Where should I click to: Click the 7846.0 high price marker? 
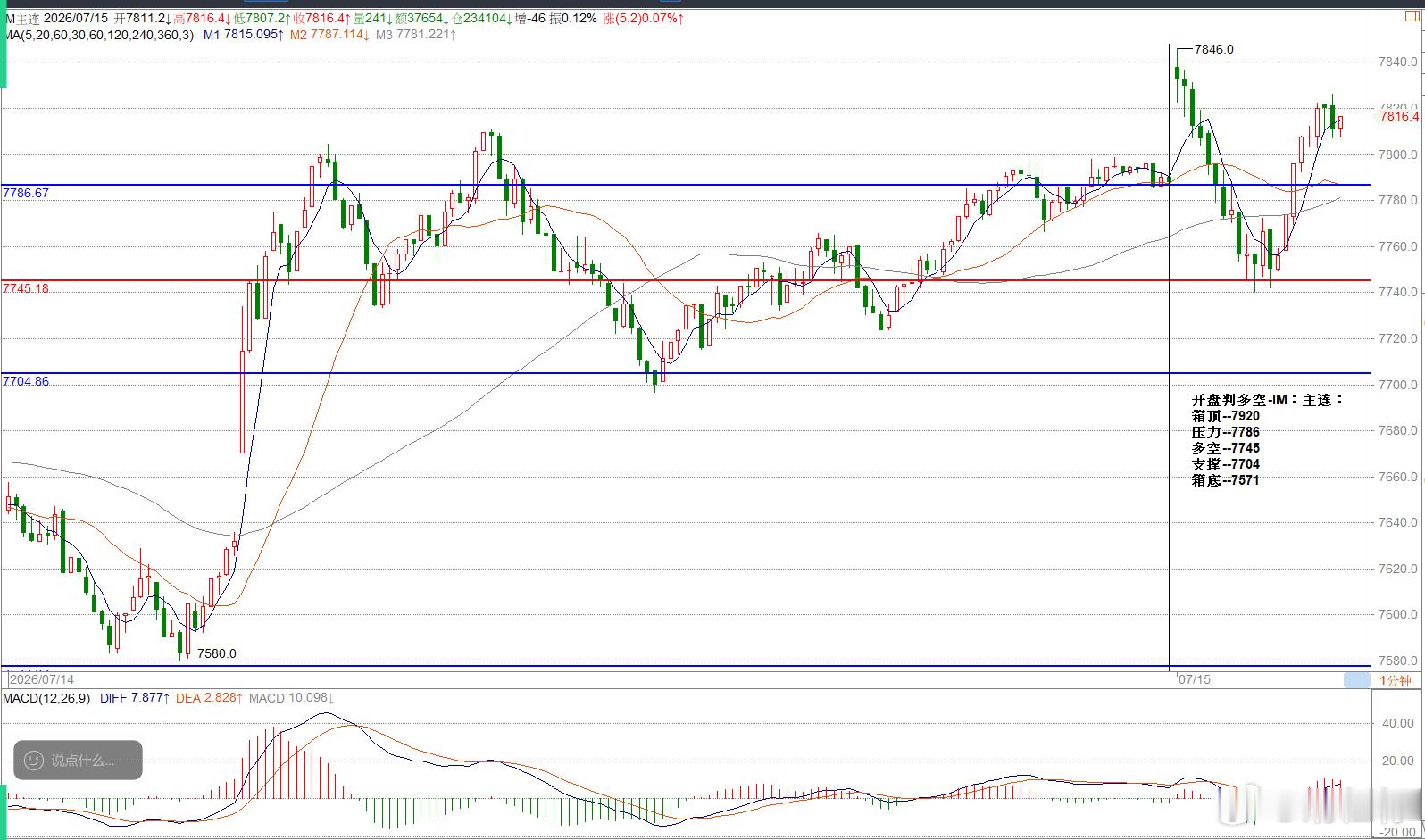click(1214, 49)
